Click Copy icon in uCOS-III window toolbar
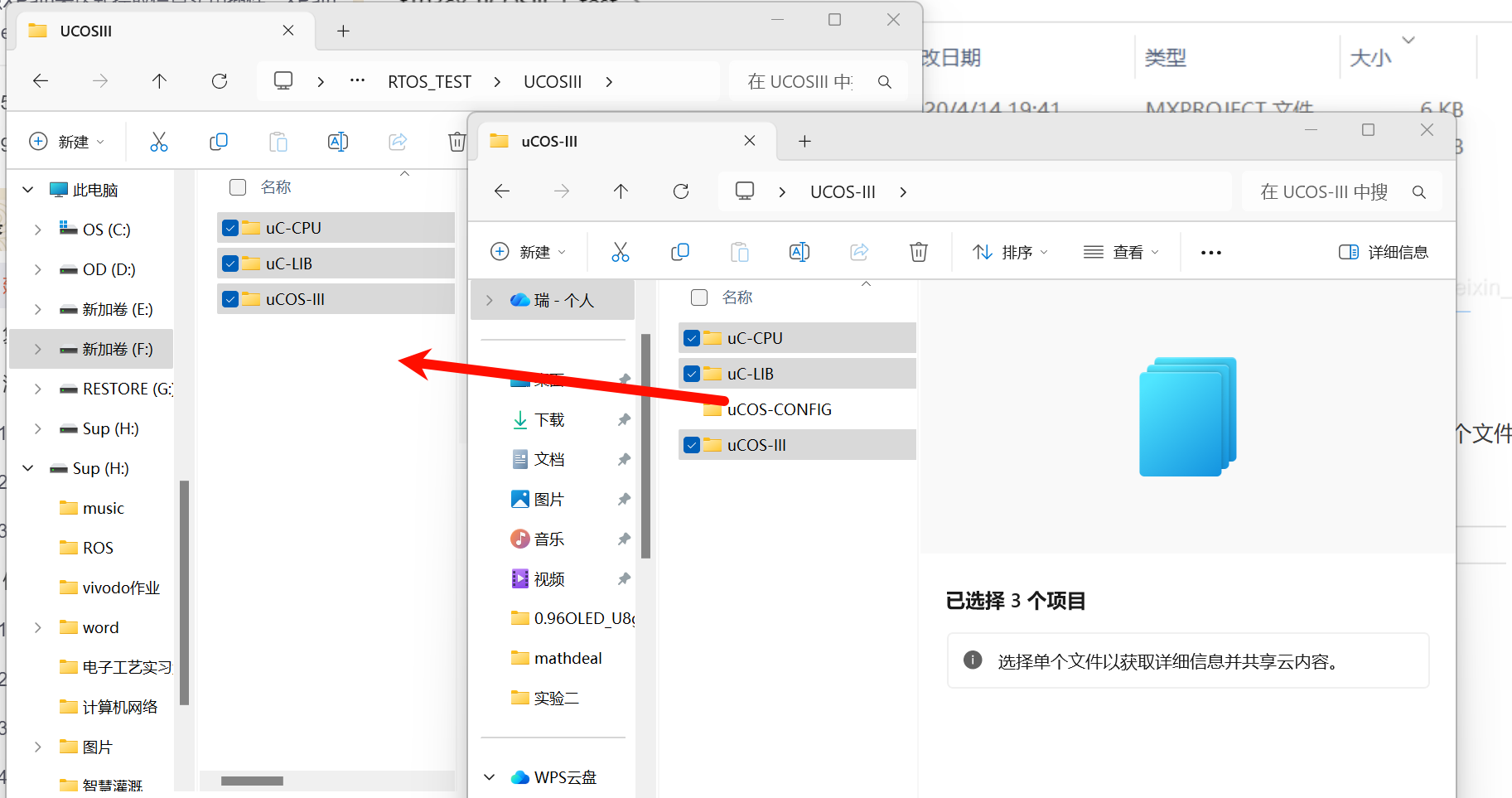This screenshot has width=1512, height=798. [x=680, y=252]
